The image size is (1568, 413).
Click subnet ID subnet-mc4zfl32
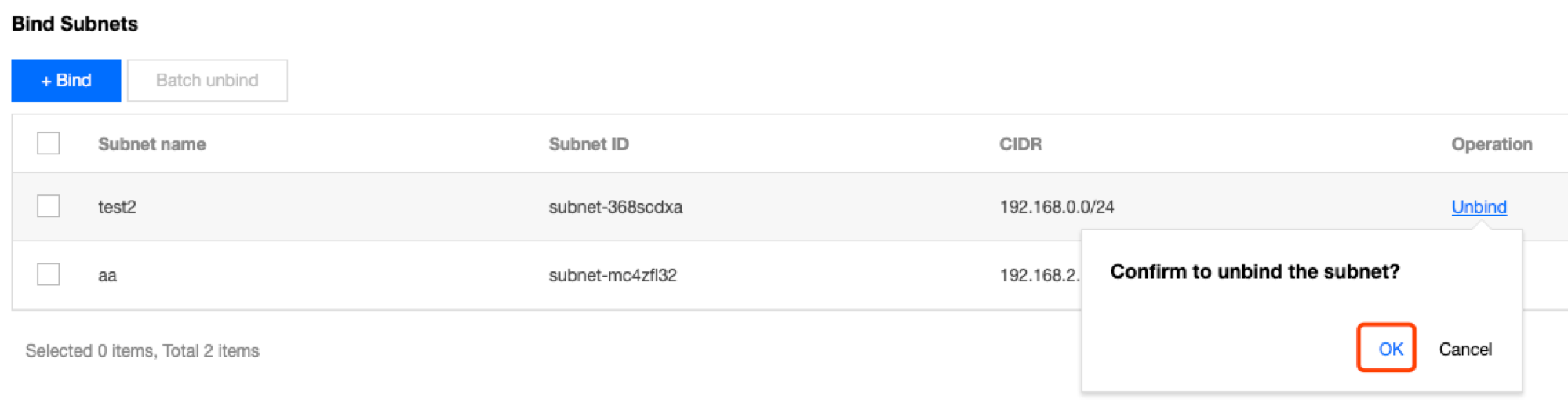point(612,276)
